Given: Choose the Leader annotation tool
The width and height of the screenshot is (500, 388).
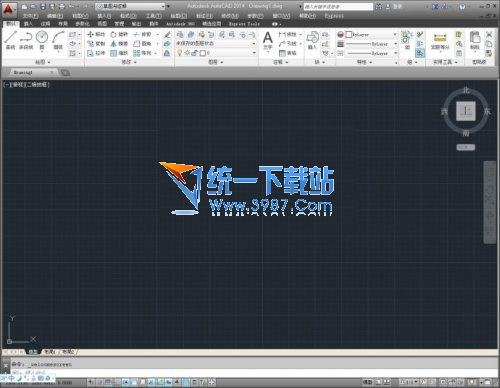Looking at the screenshot, I should [x=287, y=44].
